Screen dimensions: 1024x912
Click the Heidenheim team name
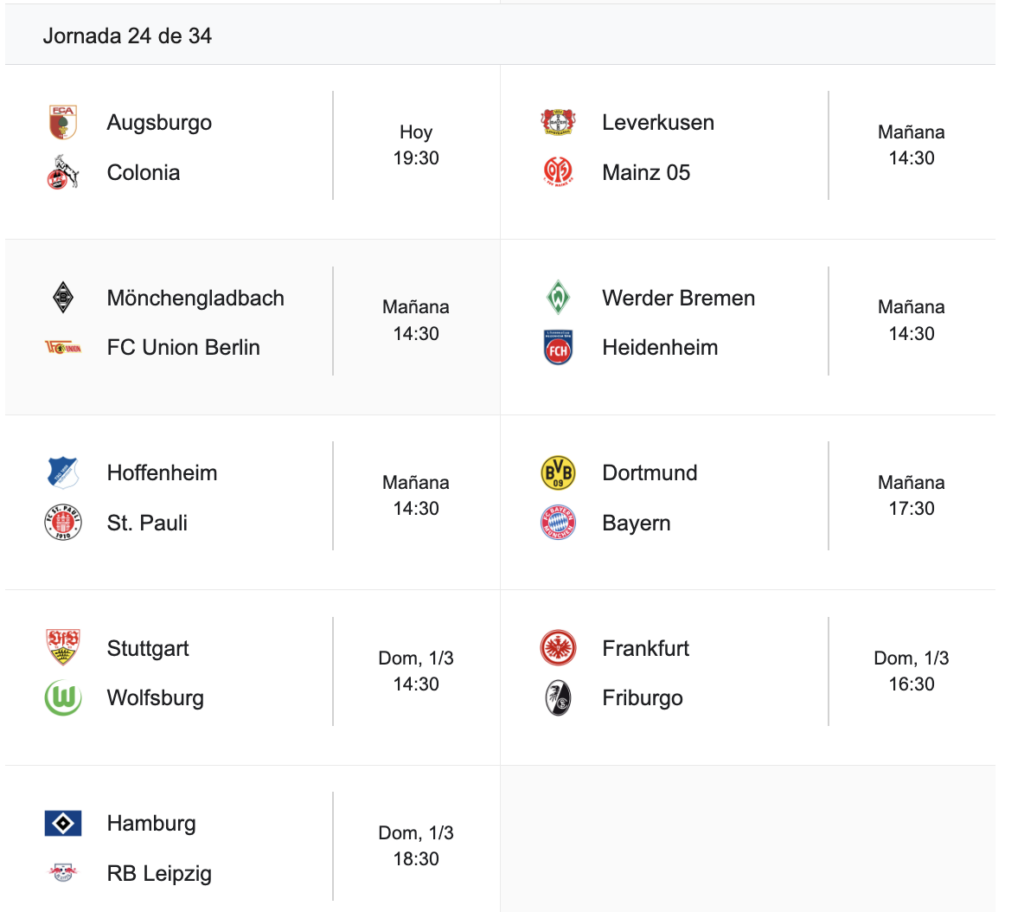click(x=660, y=348)
